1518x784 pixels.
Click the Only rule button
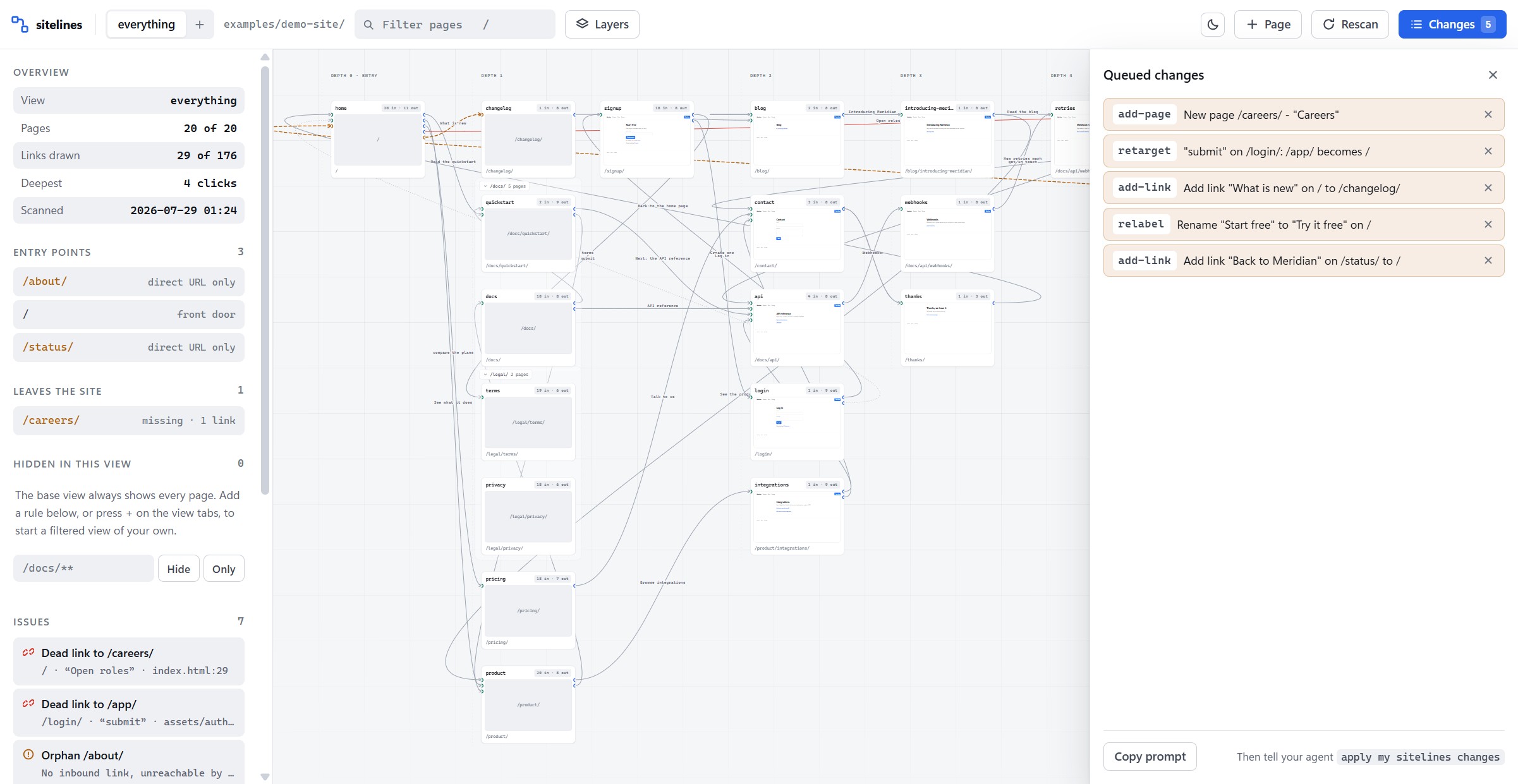click(224, 569)
